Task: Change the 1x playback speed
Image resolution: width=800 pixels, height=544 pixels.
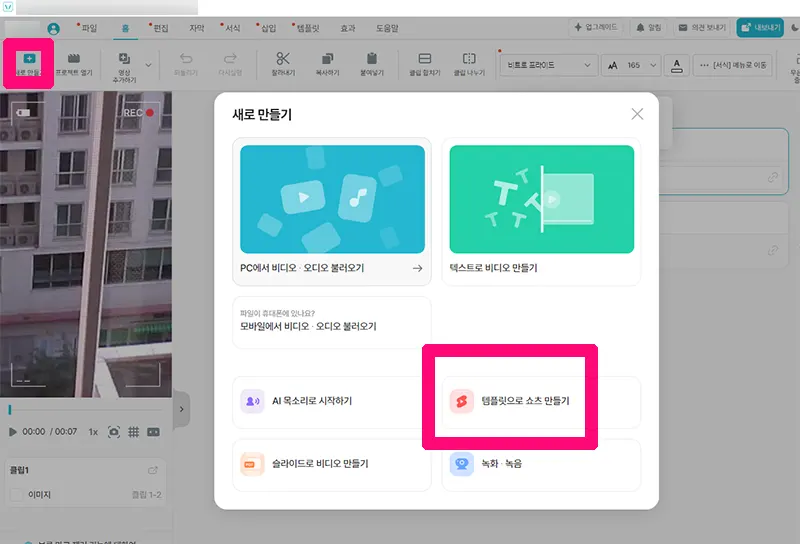Action: [x=93, y=432]
